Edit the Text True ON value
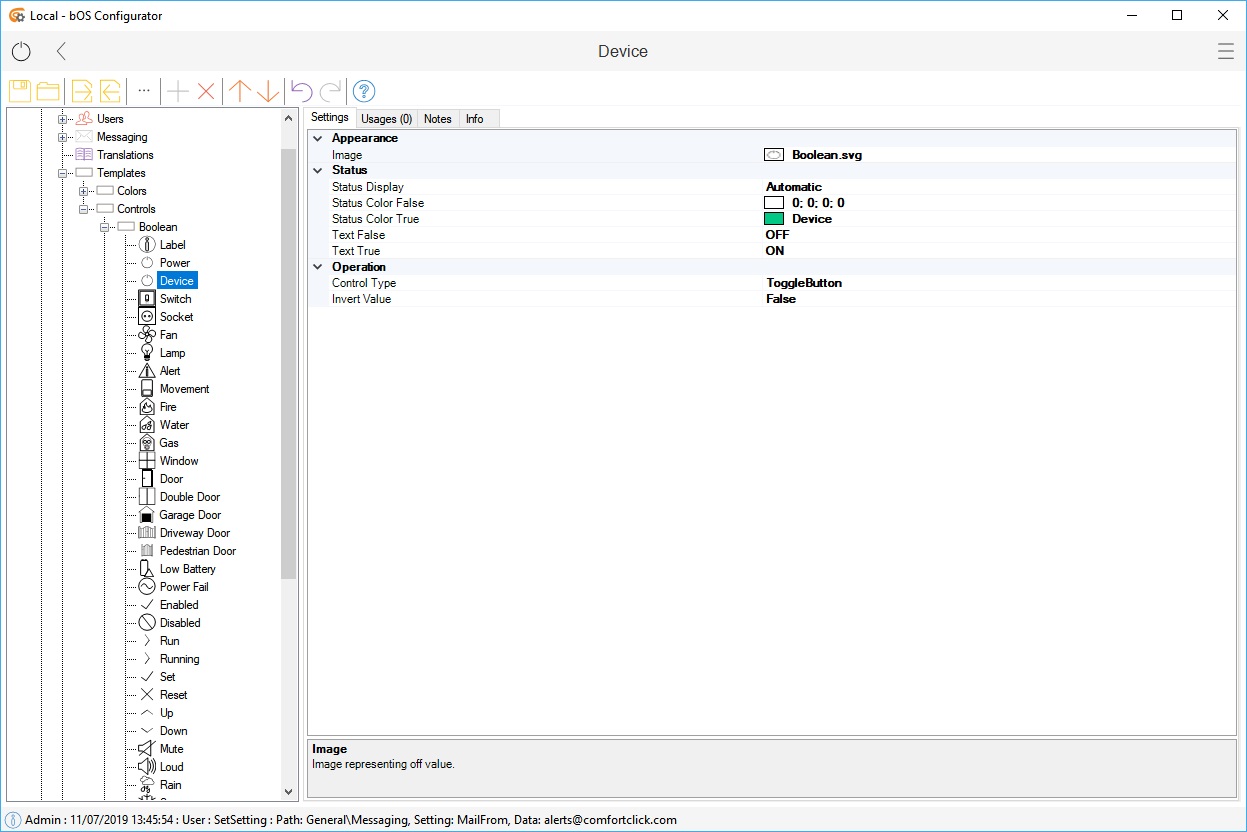This screenshot has width=1247, height=832. tap(775, 251)
